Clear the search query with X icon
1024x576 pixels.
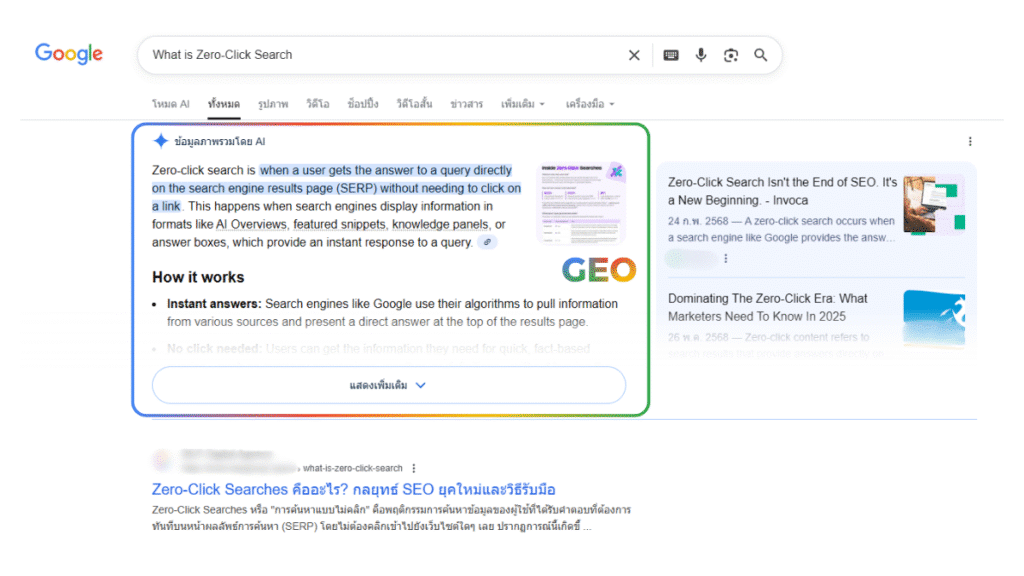634,55
